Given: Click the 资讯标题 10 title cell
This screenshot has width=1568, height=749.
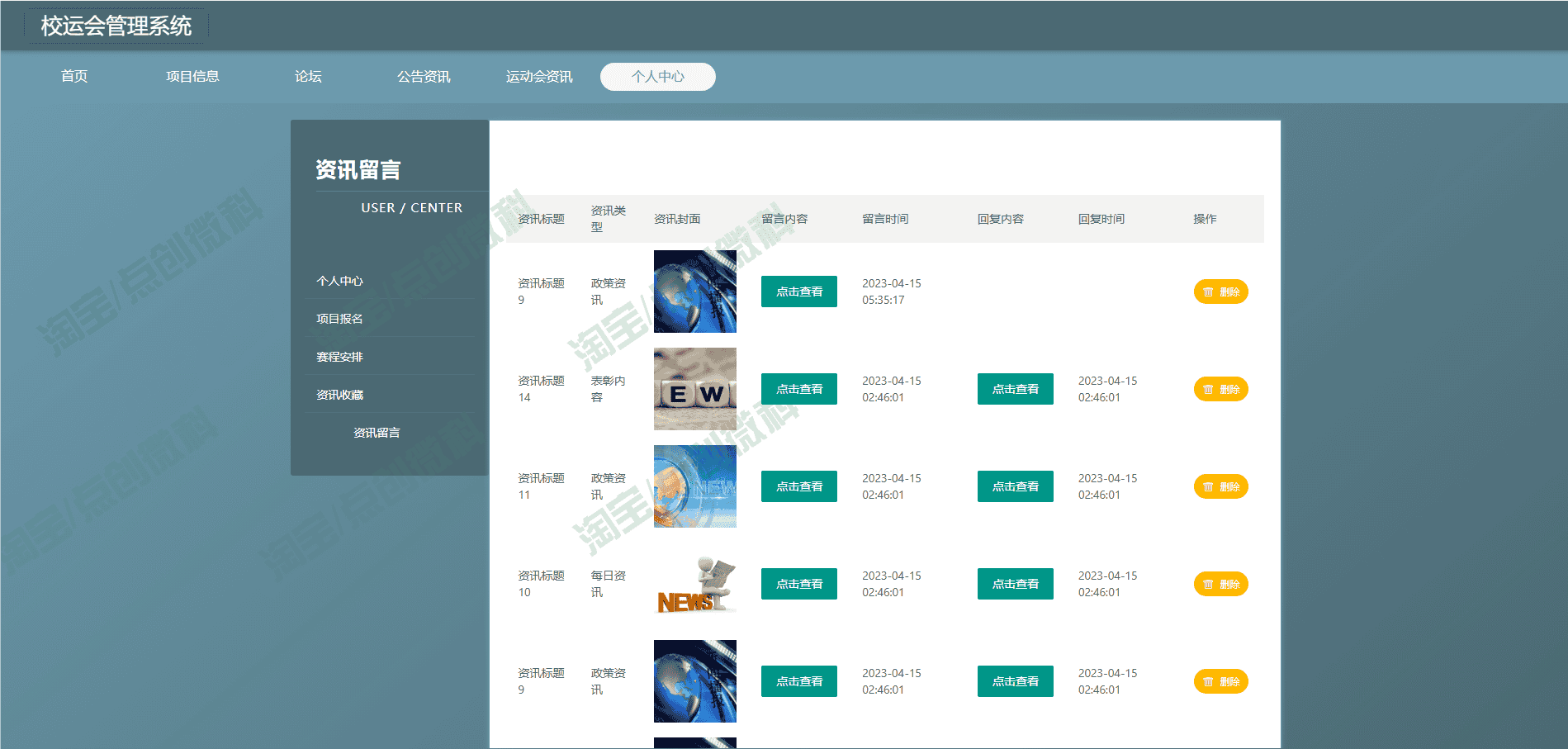Looking at the screenshot, I should point(541,584).
